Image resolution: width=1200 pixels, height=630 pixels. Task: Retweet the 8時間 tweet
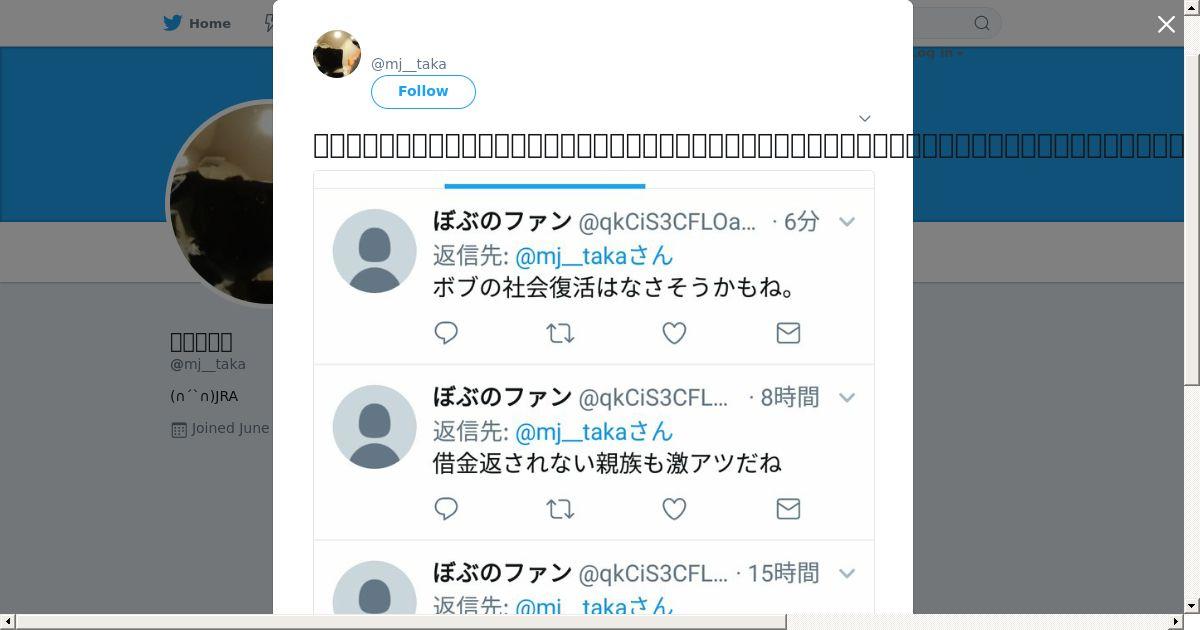coord(560,509)
